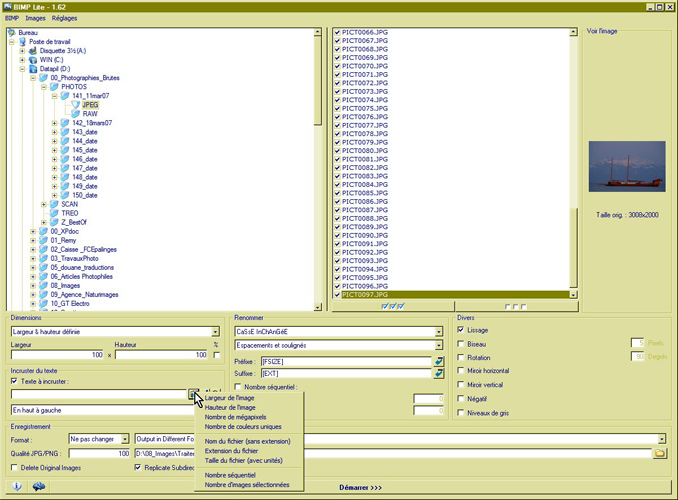Click the insert-tag icon next to Préfixe field
The image size is (678, 500).
point(438,360)
